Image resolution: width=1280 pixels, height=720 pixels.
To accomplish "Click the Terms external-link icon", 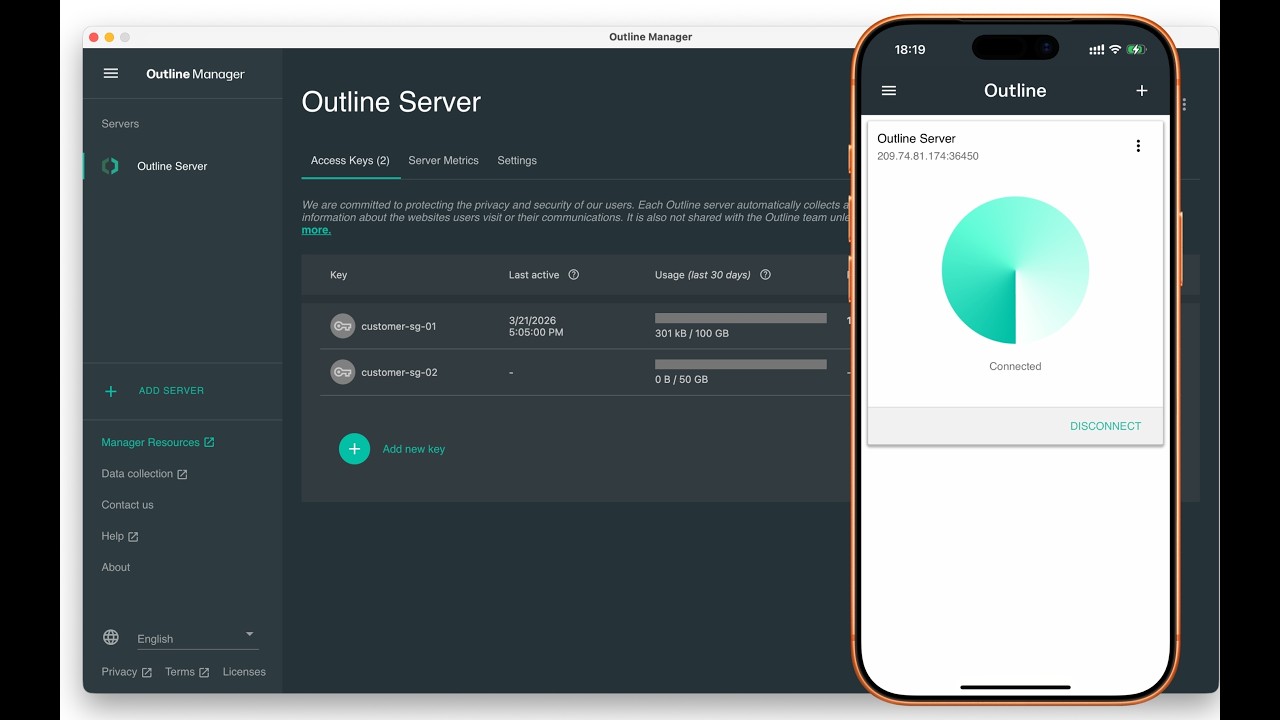I will [204, 673].
